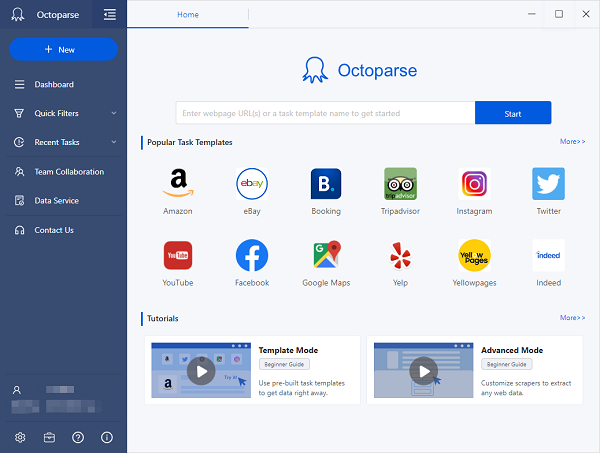Open help with the question mark icon
This screenshot has height=453, width=600.
tap(78, 437)
